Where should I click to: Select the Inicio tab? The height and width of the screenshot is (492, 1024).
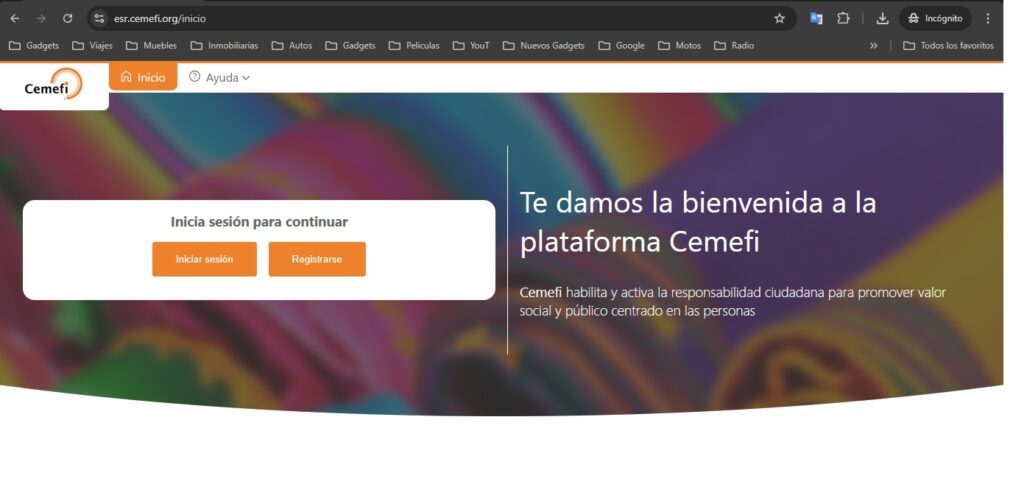click(143, 77)
